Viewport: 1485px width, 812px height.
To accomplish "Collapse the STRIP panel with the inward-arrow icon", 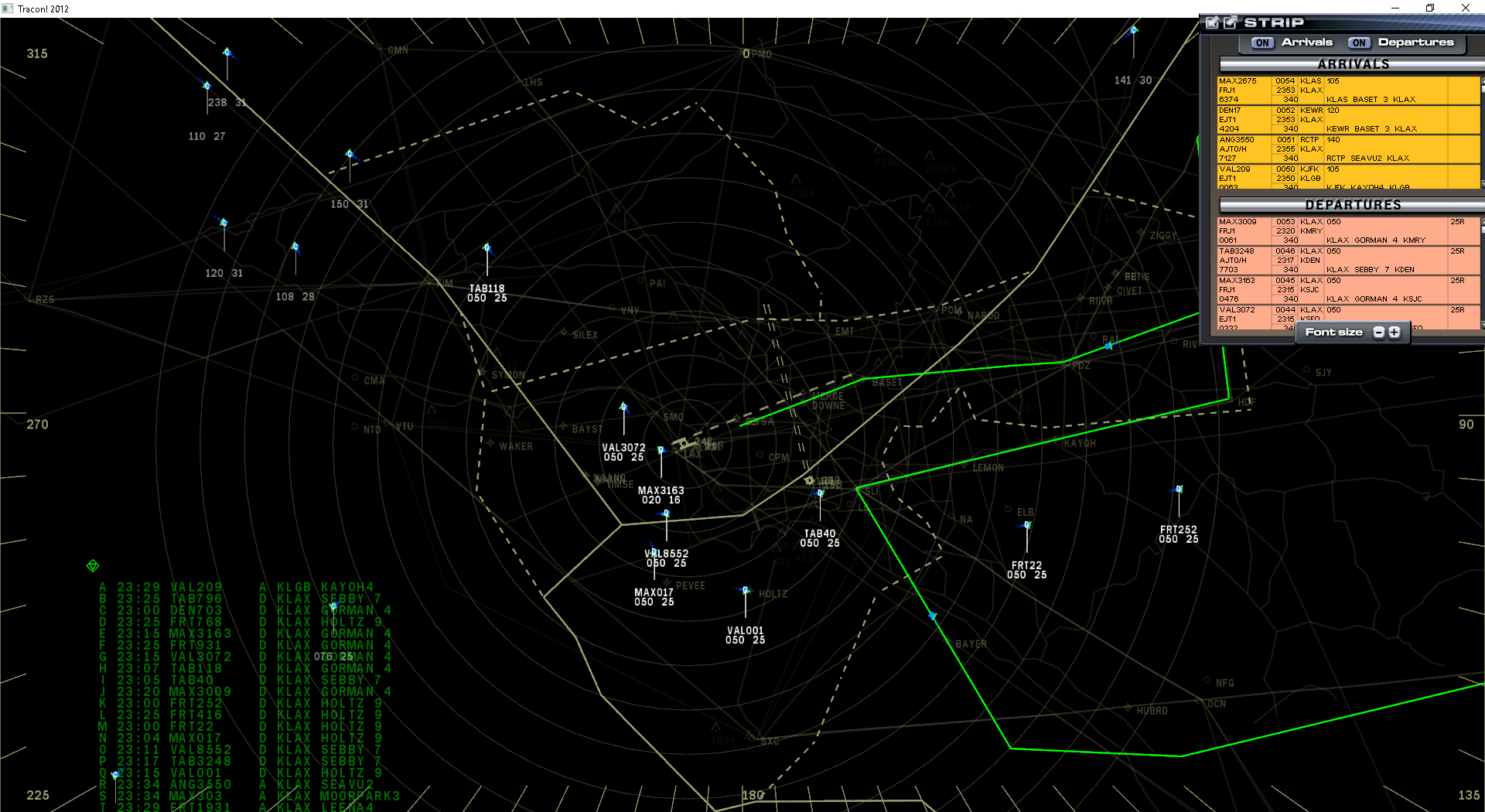I will [x=1212, y=22].
